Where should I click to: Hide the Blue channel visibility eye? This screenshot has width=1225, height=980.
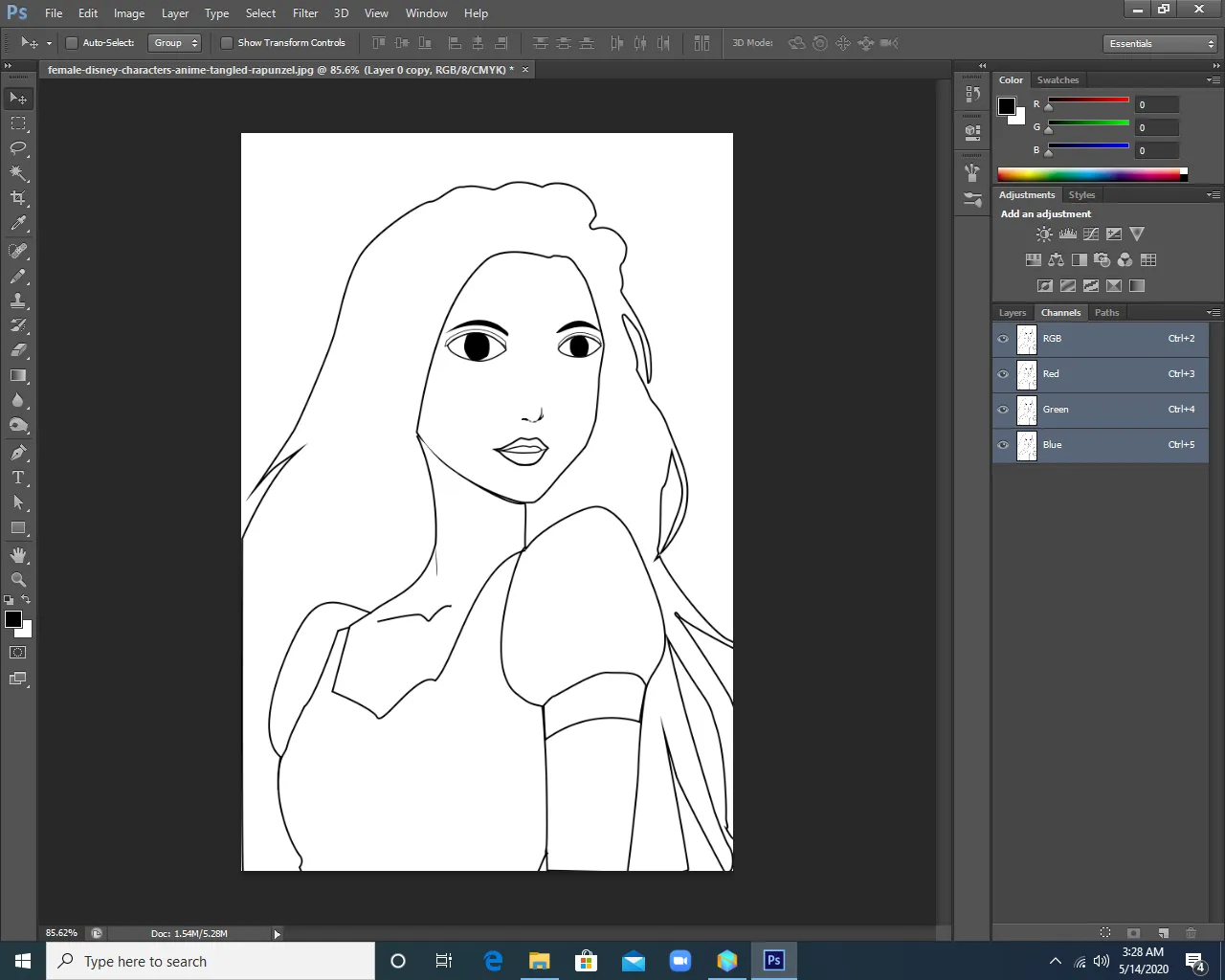pyautogui.click(x=1003, y=445)
